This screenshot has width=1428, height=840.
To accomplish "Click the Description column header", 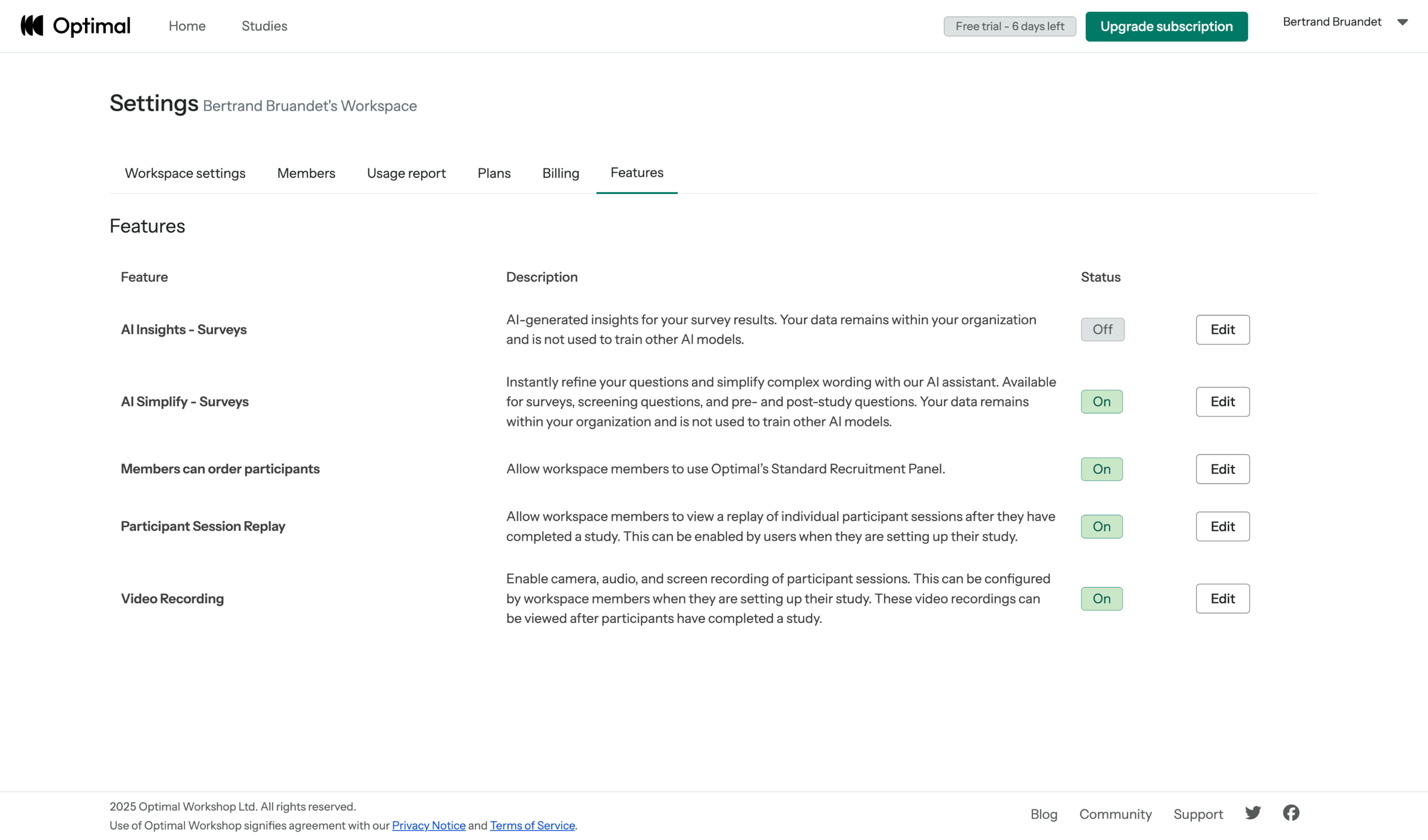I will point(541,277).
